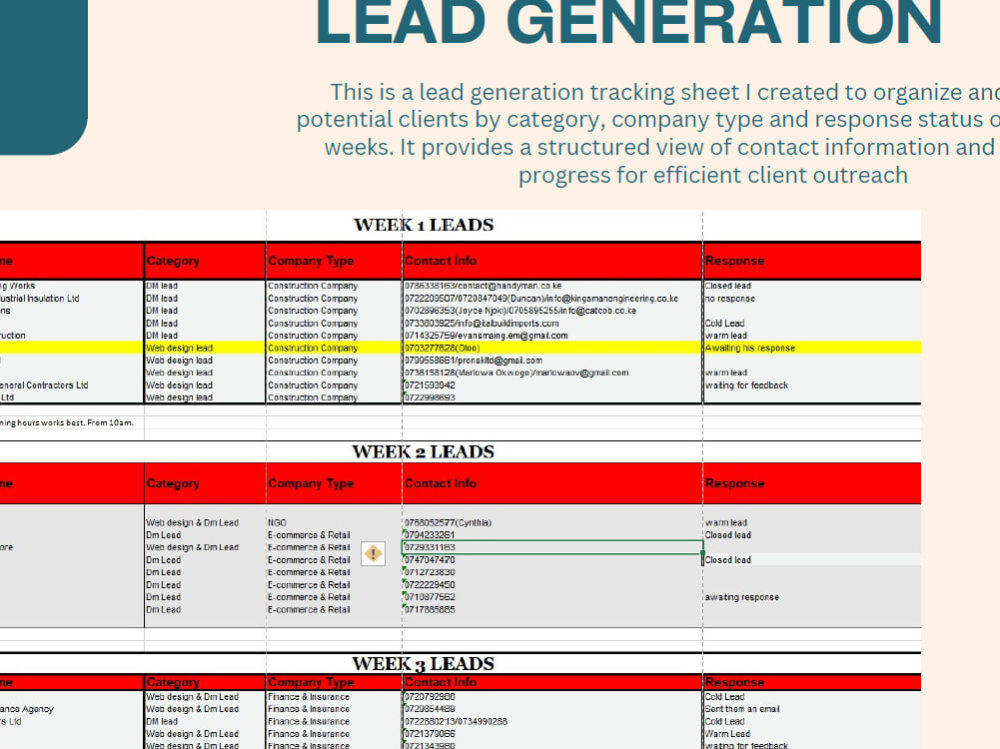The height and width of the screenshot is (749, 1000).
Task: Click the 0721593942 contact cell
Action: (x=552, y=385)
